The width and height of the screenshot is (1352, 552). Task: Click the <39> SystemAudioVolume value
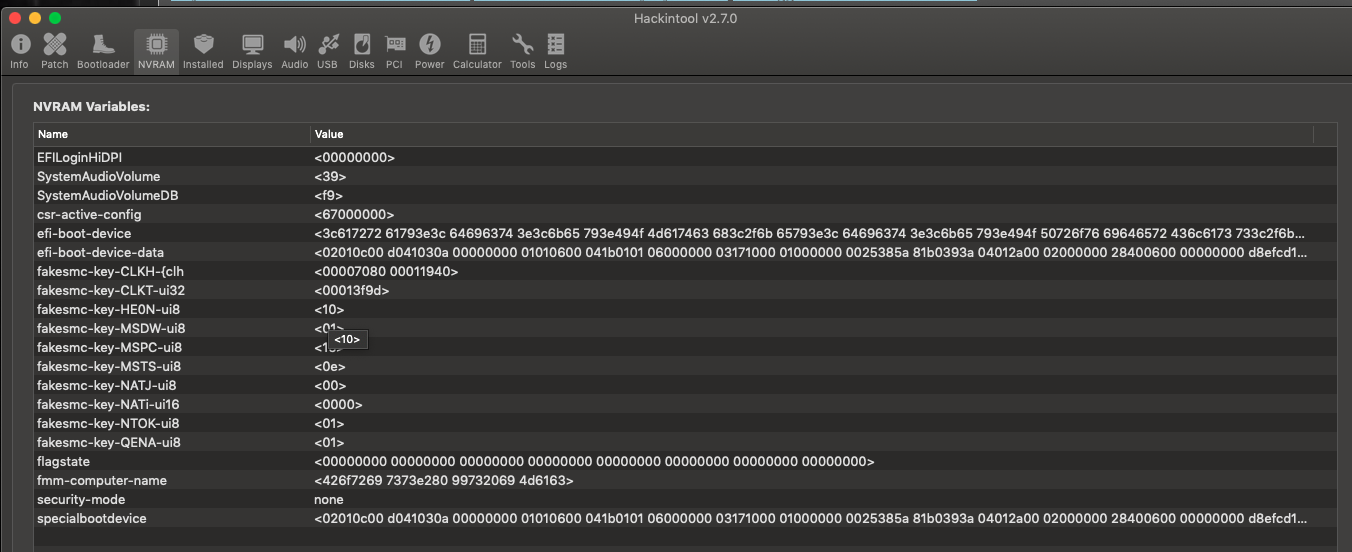[330, 177]
